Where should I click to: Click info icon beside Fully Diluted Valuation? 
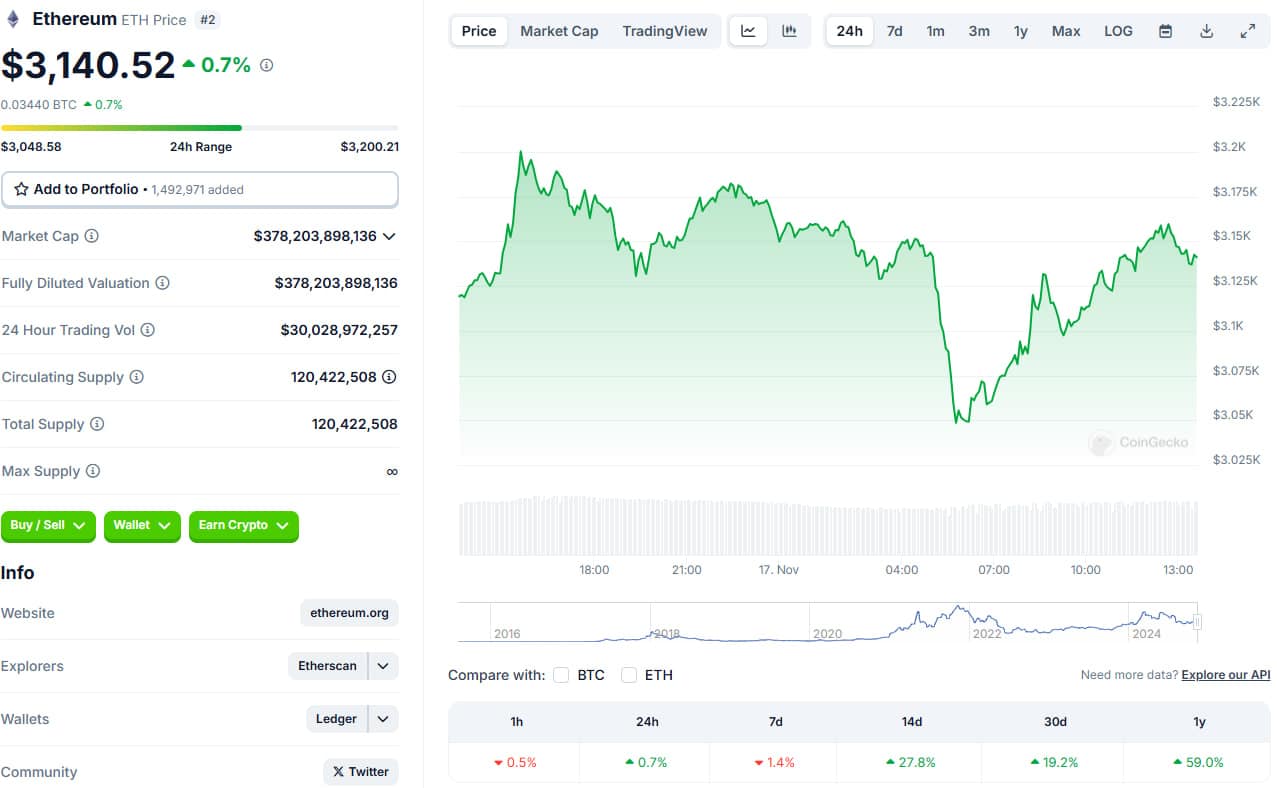pyautogui.click(x=162, y=283)
